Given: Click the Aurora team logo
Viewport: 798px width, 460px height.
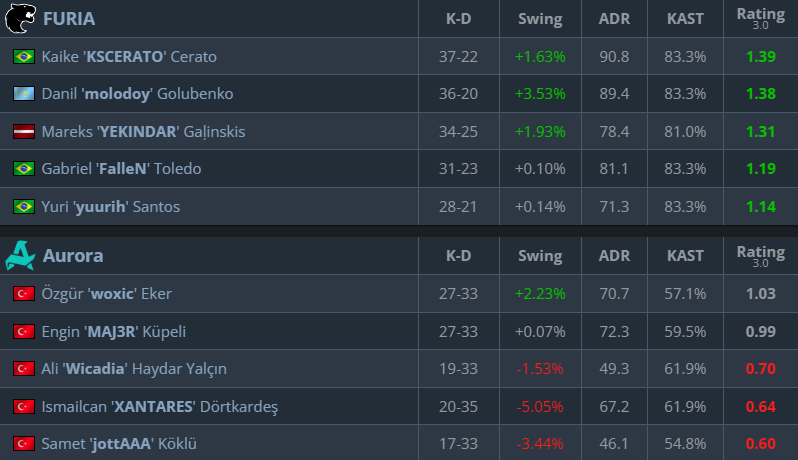Looking at the screenshot, I should click(x=20, y=256).
